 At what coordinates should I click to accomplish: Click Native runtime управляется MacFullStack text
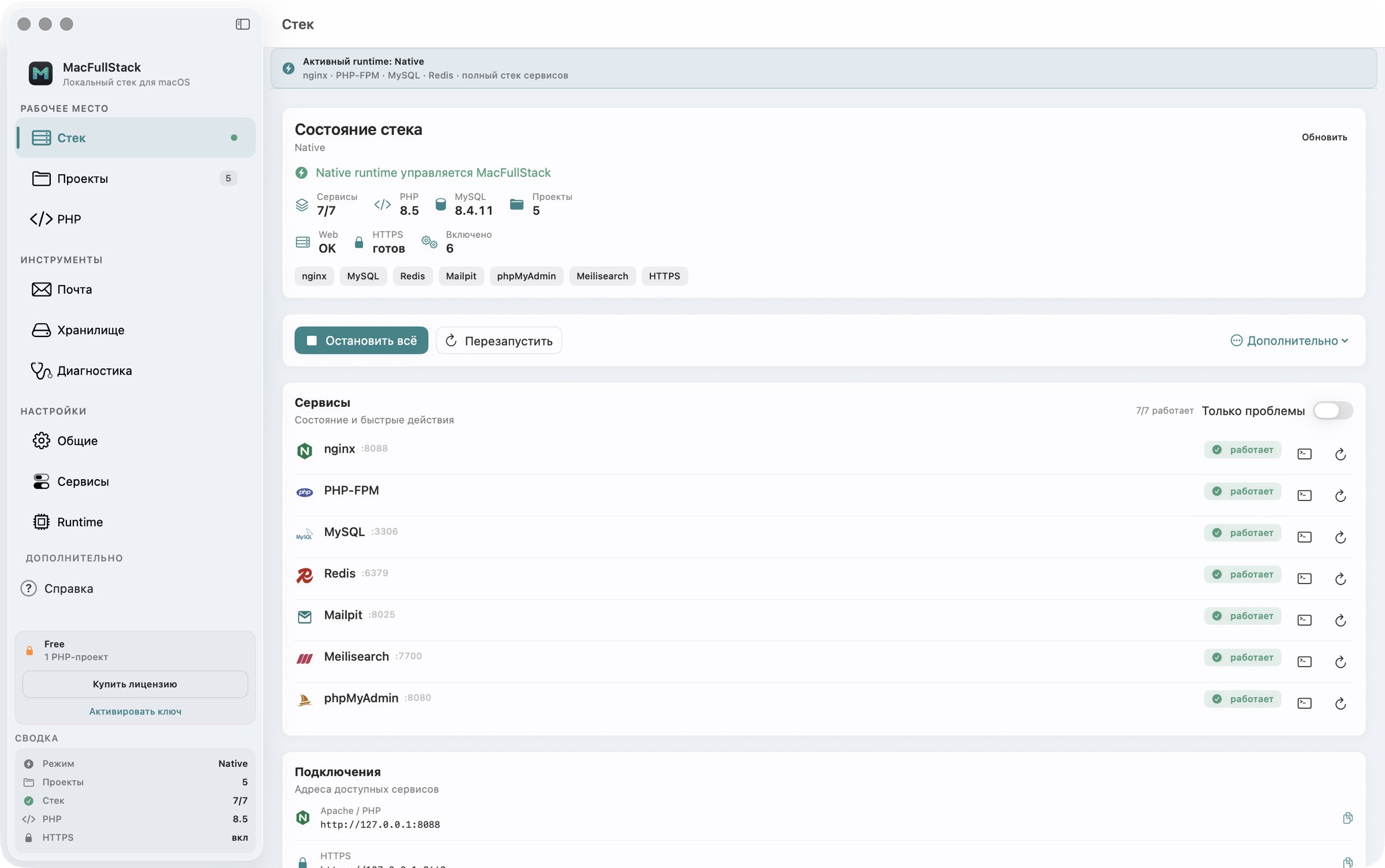433,173
